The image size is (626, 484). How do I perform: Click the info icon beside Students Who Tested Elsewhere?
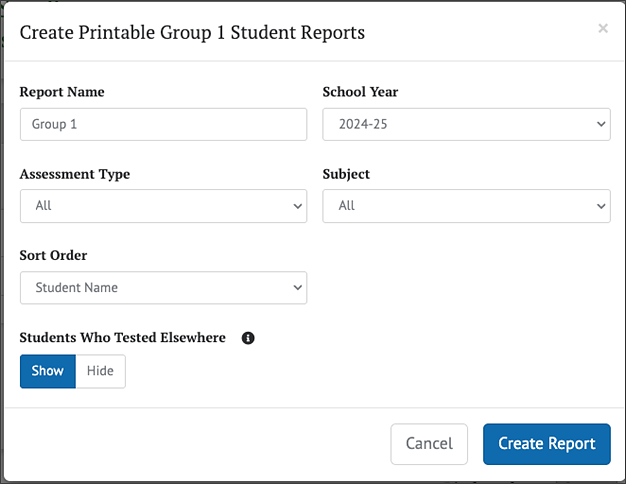pyautogui.click(x=248, y=338)
